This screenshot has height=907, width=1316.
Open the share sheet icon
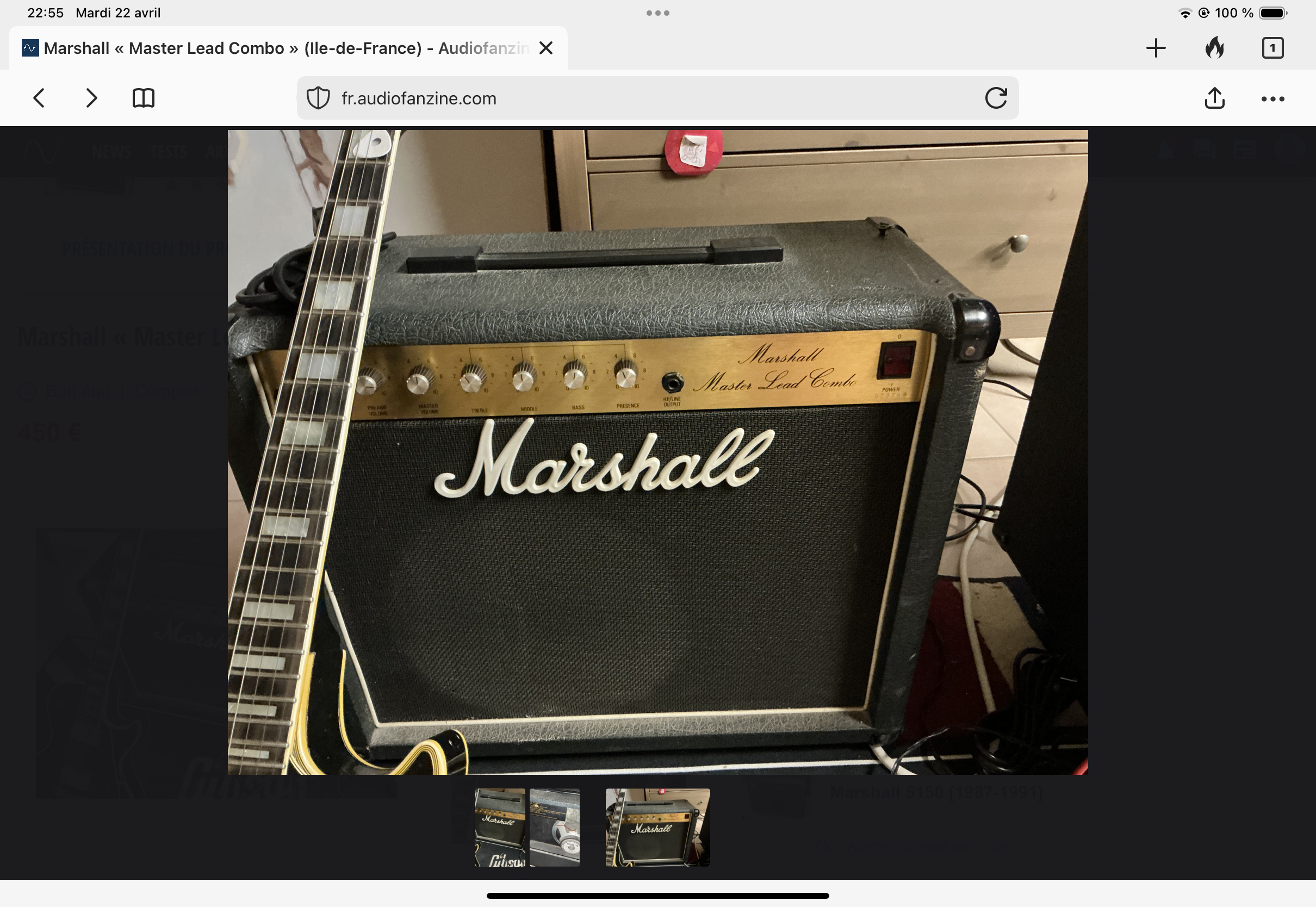point(1214,98)
